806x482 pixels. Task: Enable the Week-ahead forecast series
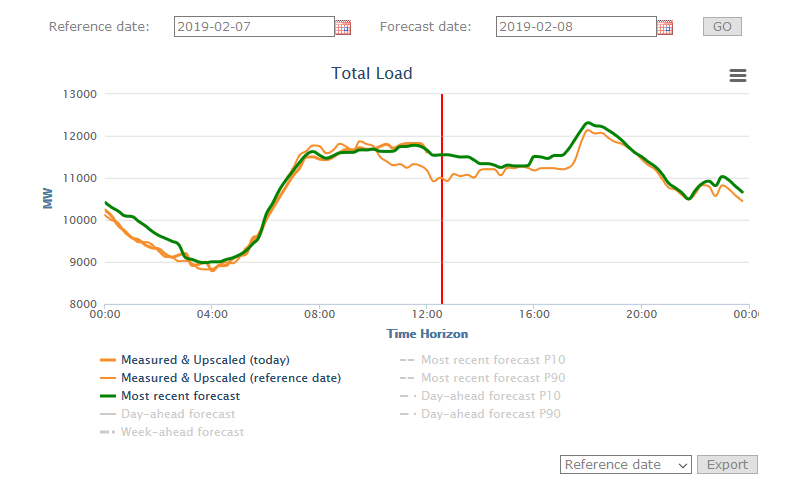pos(182,432)
